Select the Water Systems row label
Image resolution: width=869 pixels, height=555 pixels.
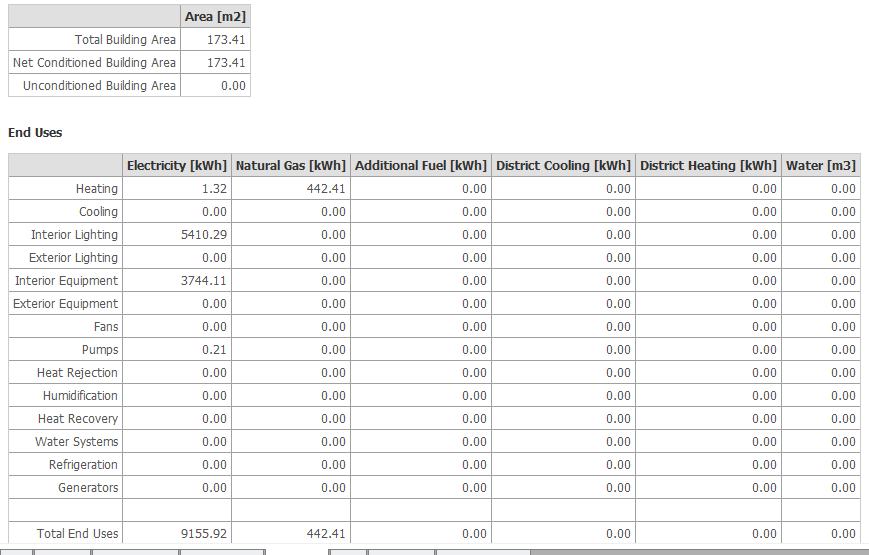(76, 442)
